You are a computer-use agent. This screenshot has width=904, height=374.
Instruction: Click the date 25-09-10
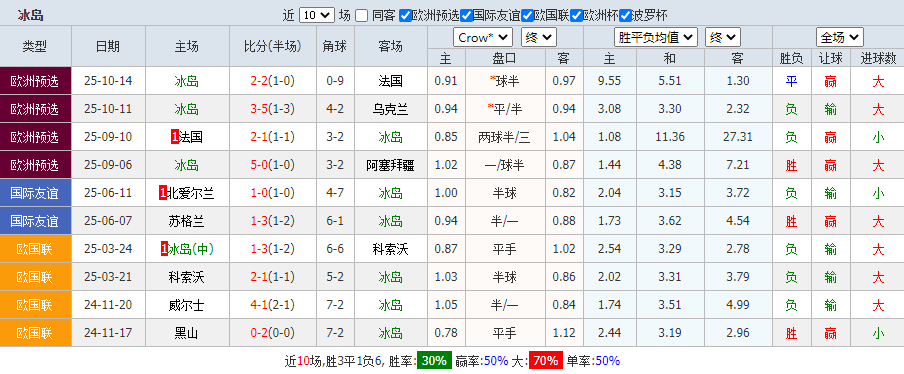pos(108,137)
